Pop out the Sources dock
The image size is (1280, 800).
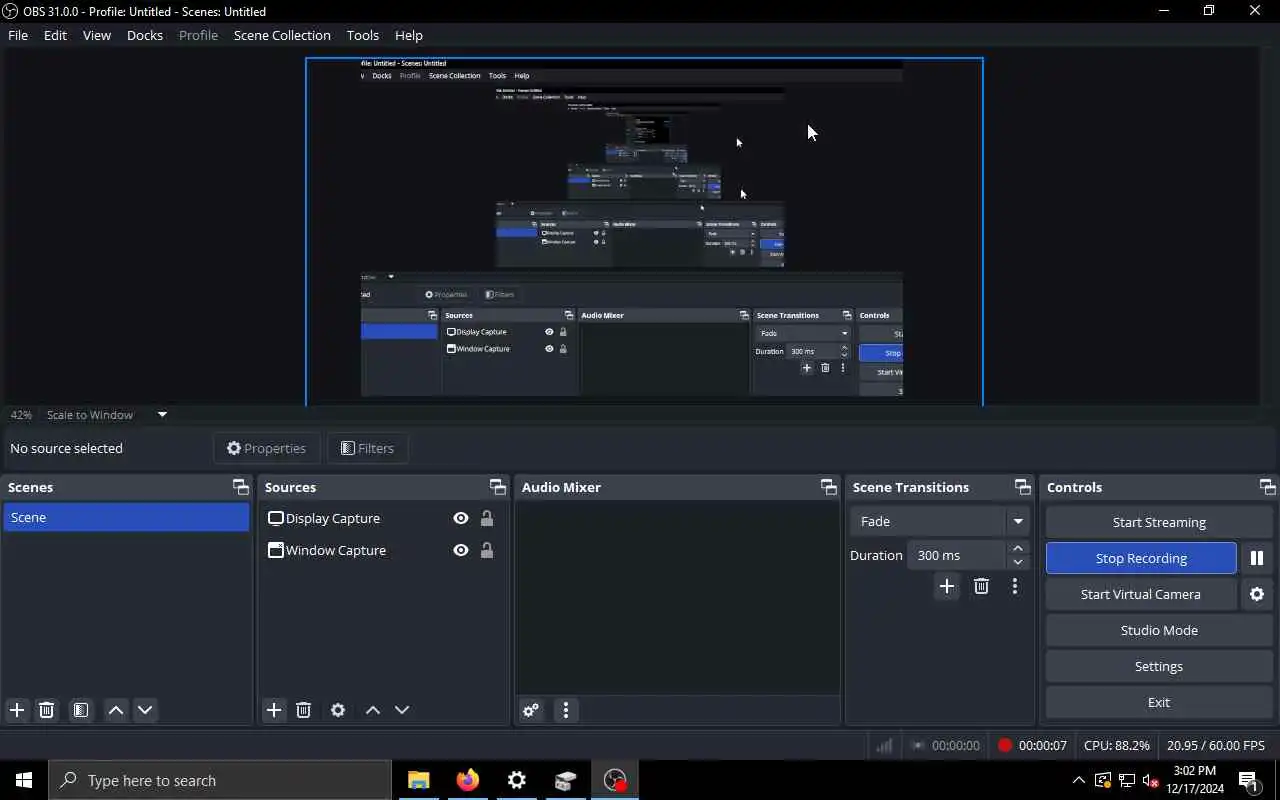point(497,487)
